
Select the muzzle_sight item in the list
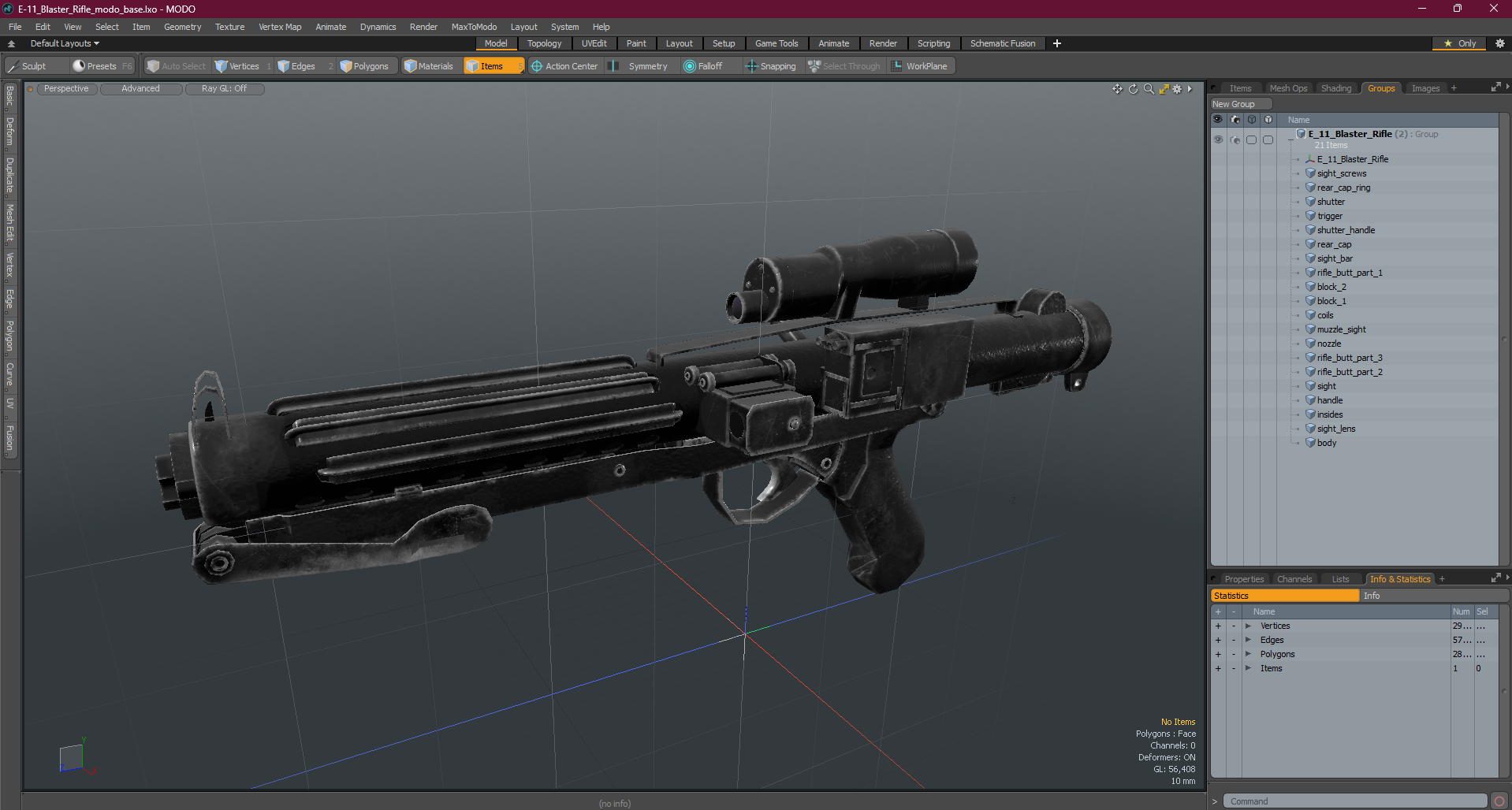tap(1341, 329)
